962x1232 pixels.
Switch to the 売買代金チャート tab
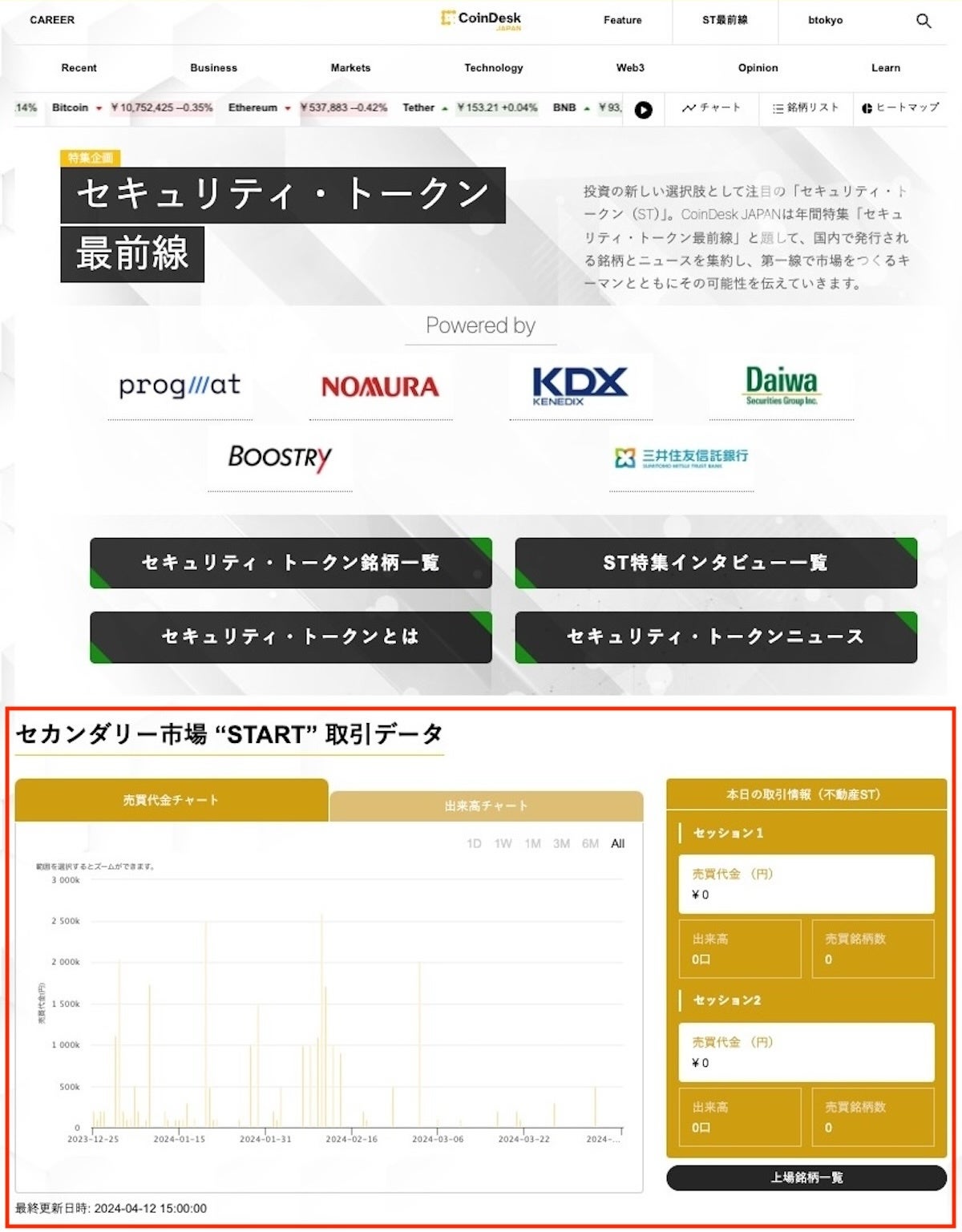click(172, 800)
